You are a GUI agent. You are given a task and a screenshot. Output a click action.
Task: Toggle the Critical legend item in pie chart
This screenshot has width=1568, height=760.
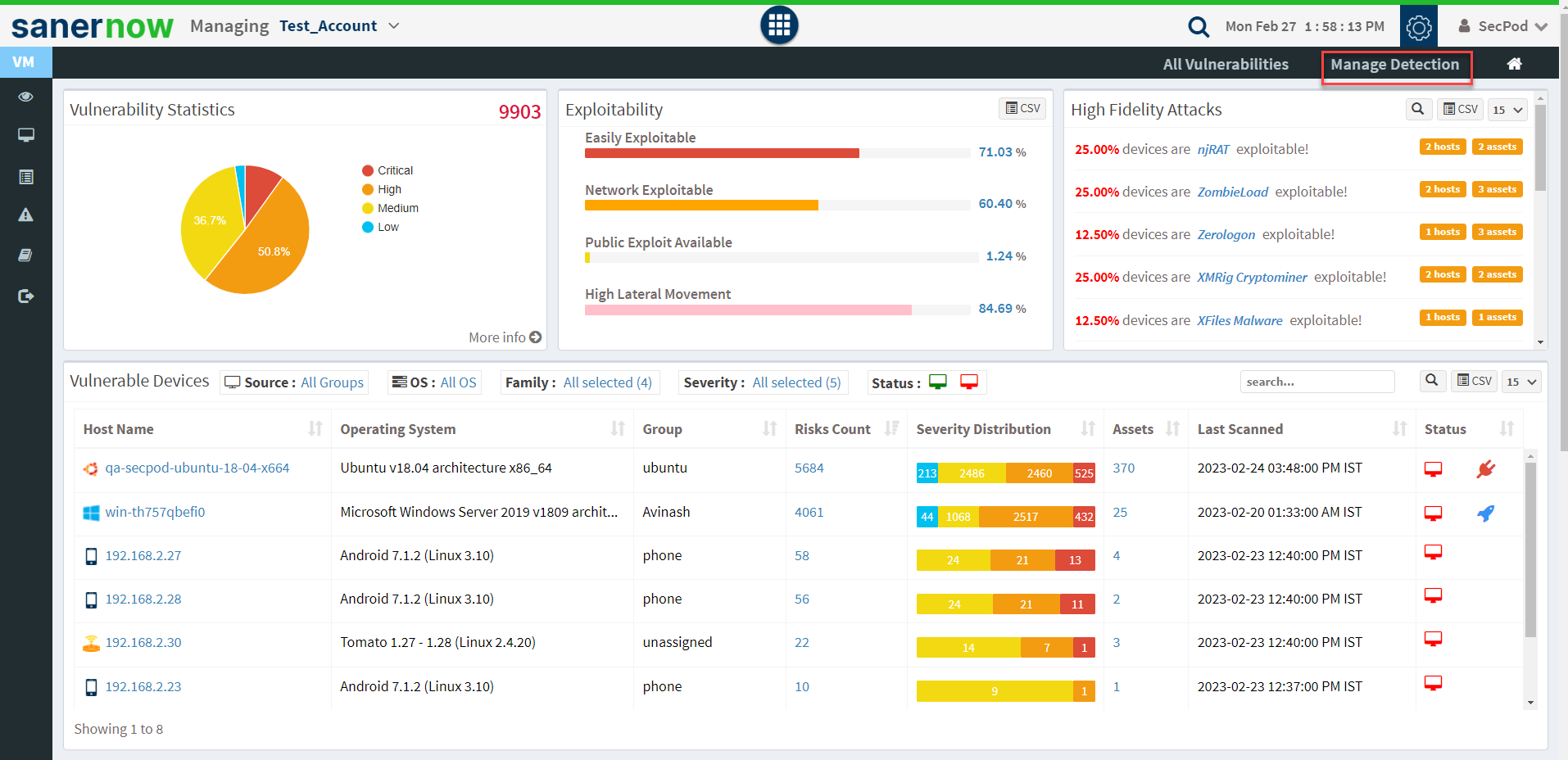(387, 170)
